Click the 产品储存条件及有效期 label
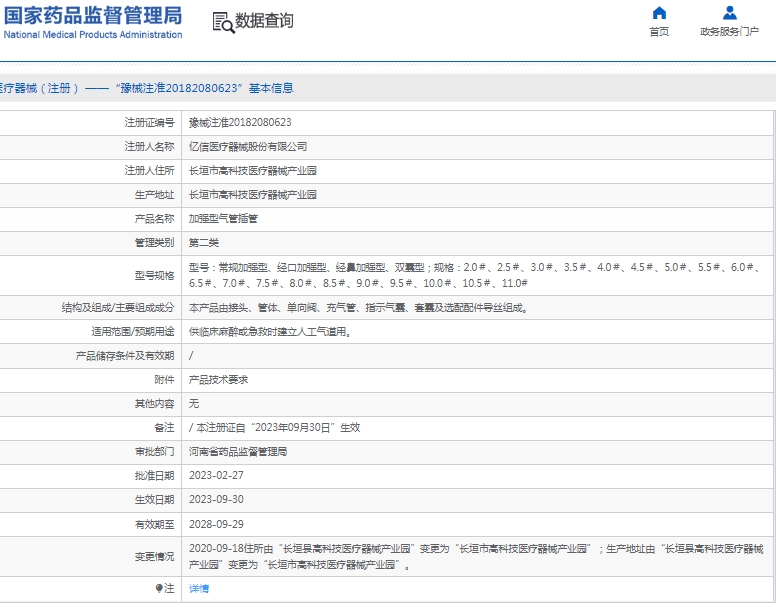The height and width of the screenshot is (607, 776). pos(125,356)
